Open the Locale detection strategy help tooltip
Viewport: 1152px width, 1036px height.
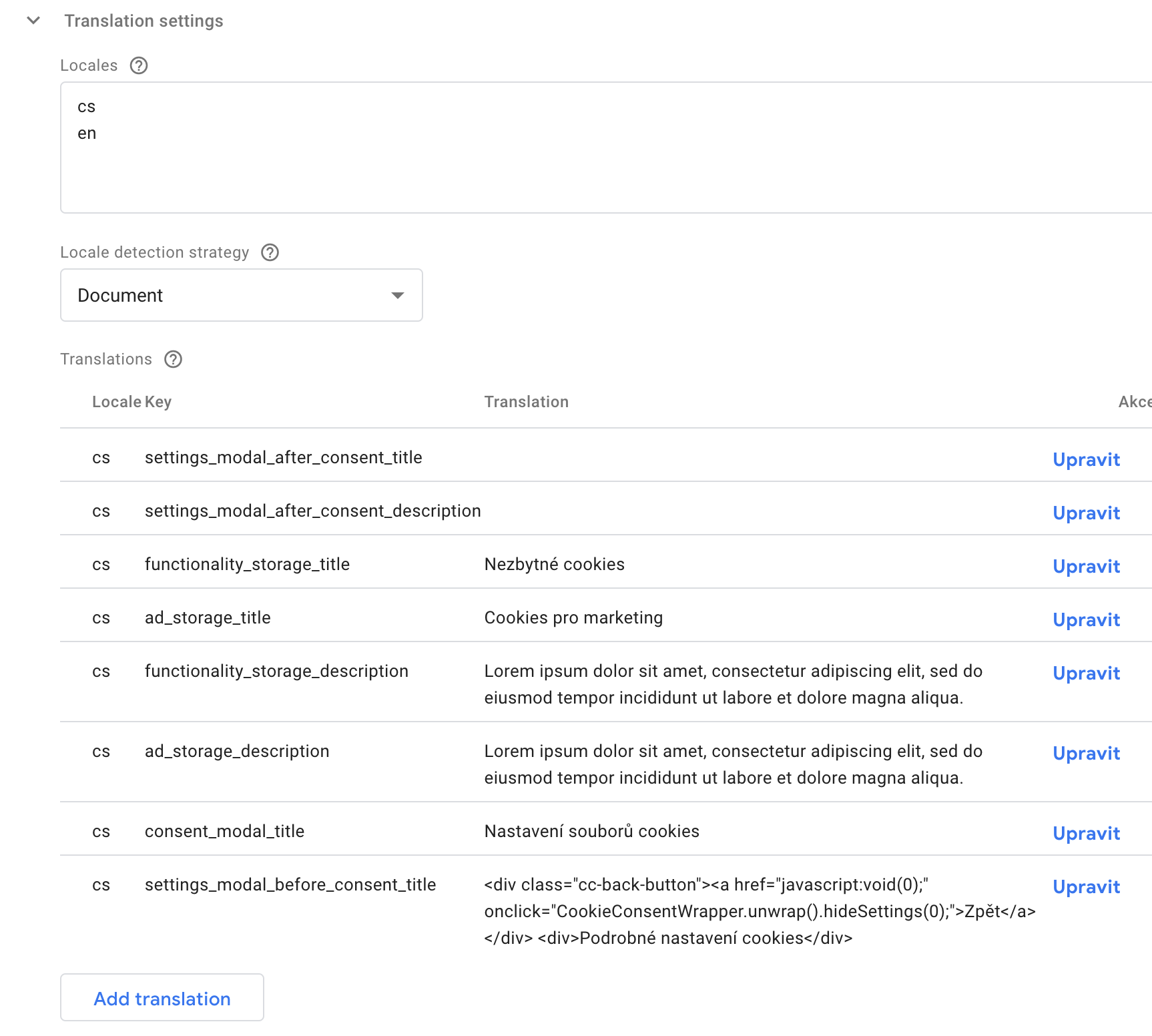[270, 252]
